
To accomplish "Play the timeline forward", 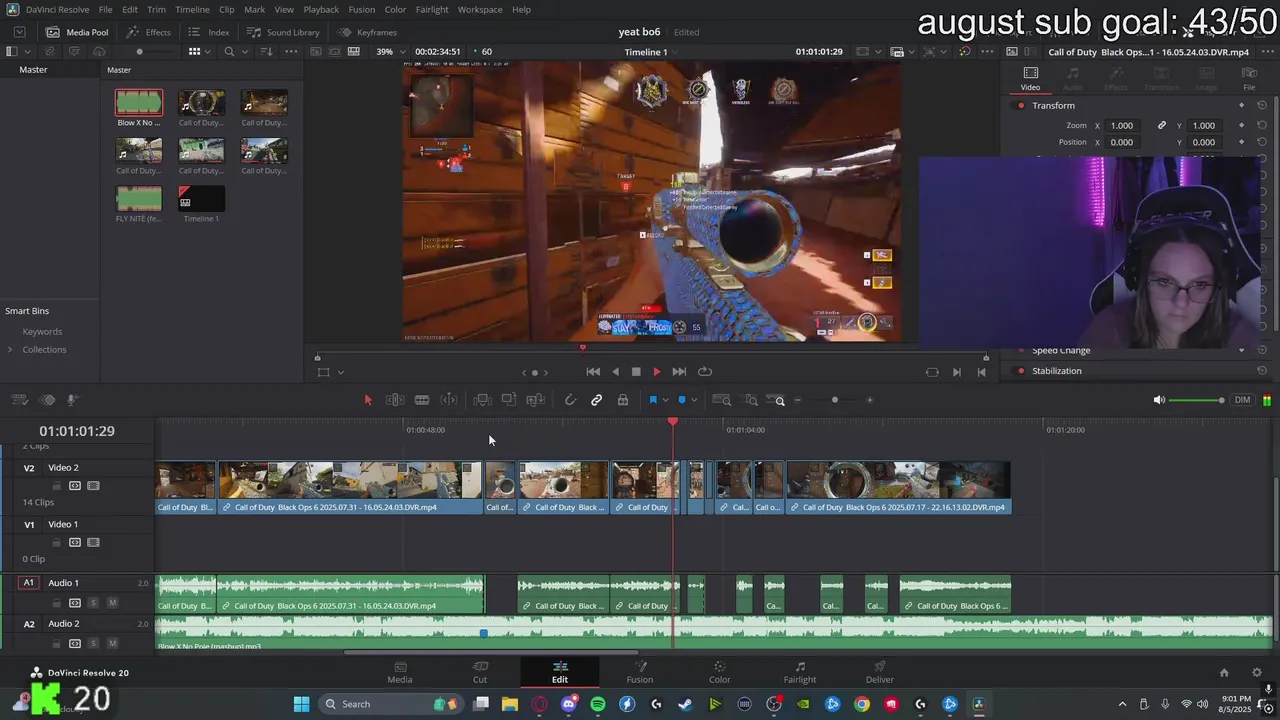I will click(657, 372).
